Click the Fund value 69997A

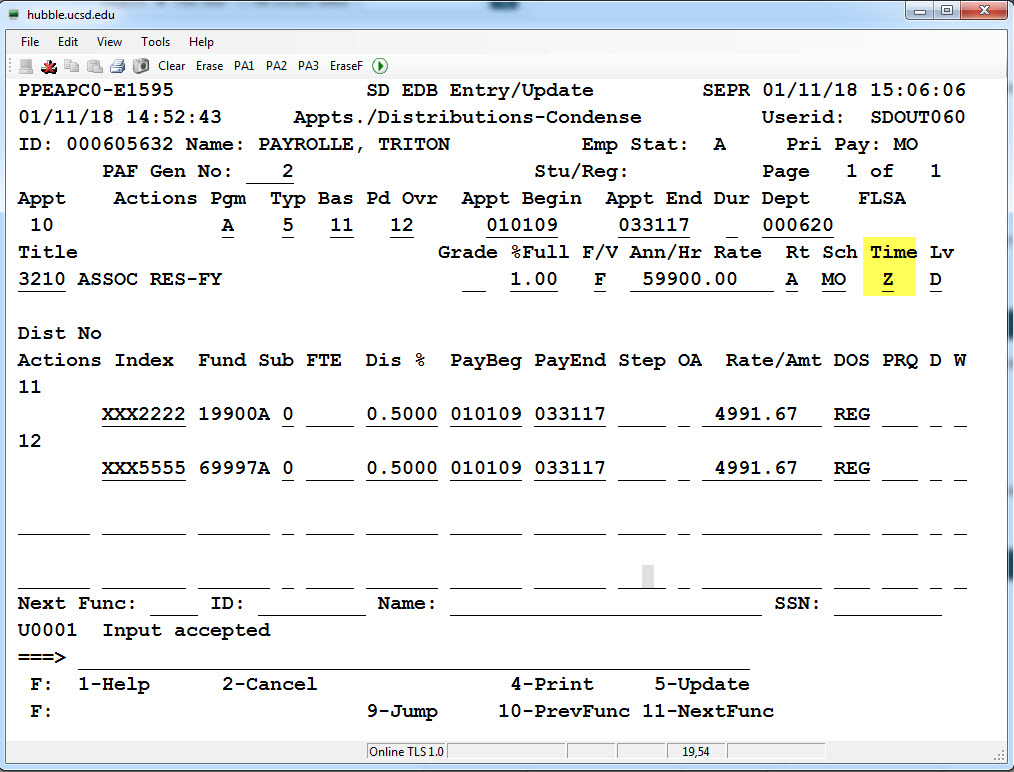click(234, 469)
